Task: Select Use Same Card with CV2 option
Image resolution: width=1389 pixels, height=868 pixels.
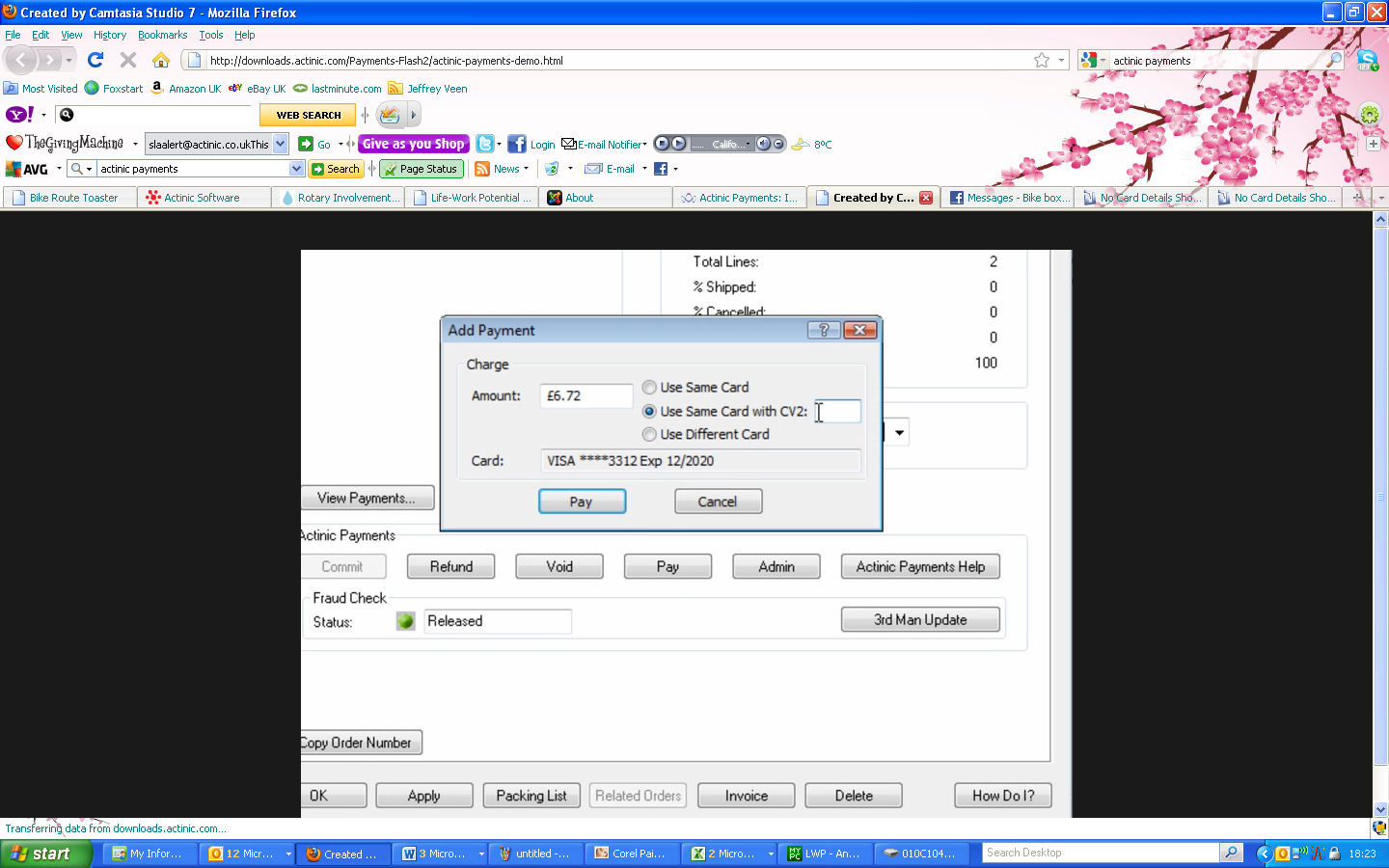Action: [x=650, y=411]
